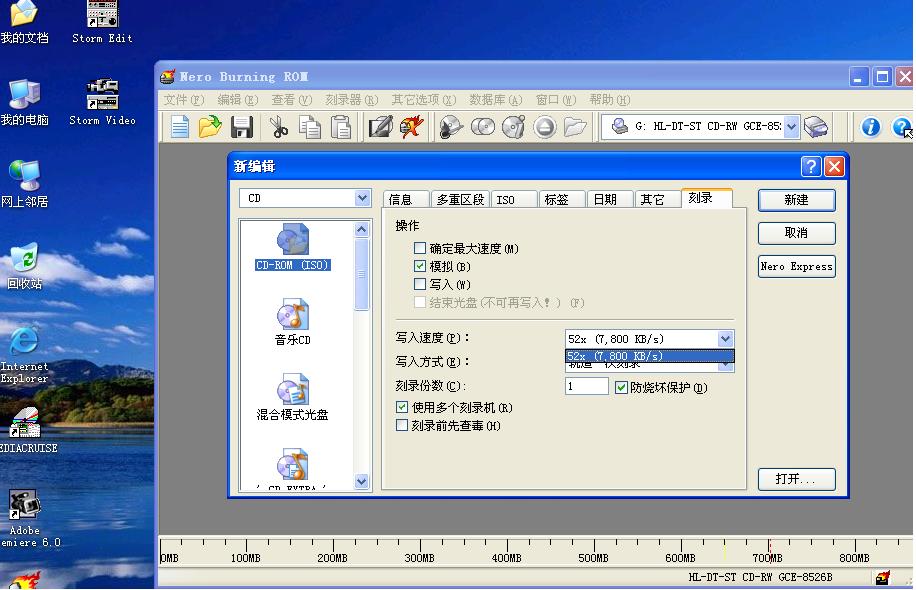Open 窗口 menu
Screen dimensions: 916x590
click(x=556, y=100)
